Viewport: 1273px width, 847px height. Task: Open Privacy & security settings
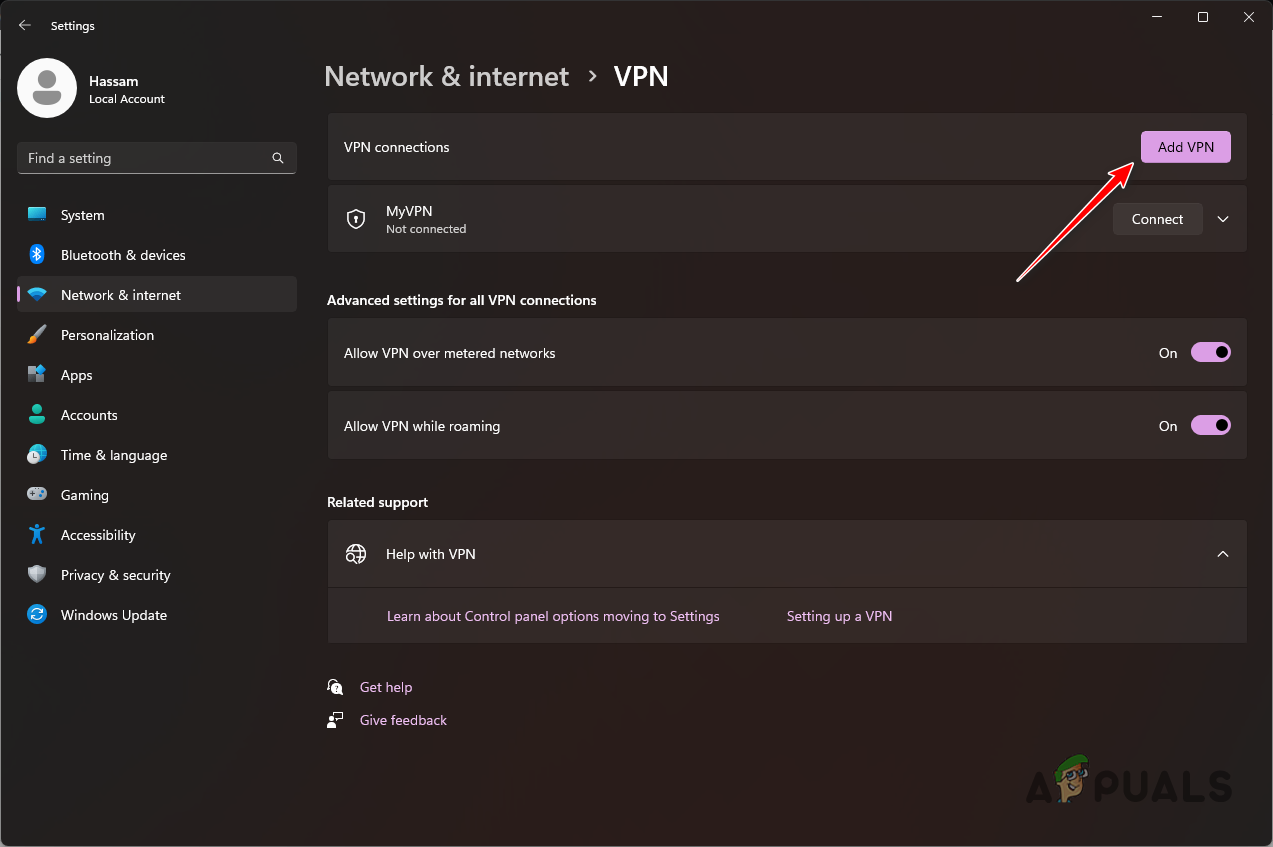[x=36, y=574]
